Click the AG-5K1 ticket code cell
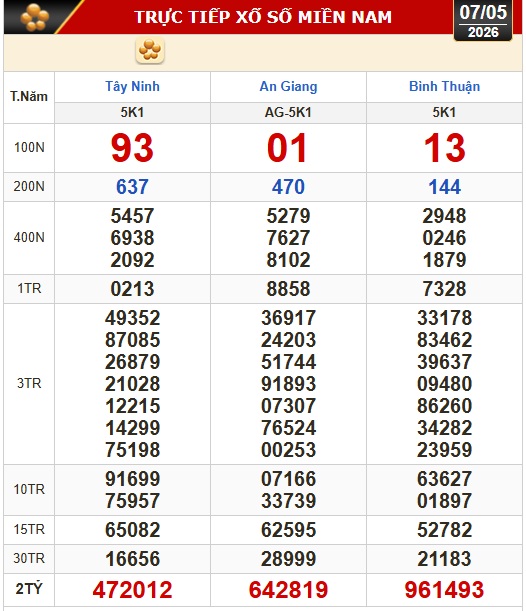Viewport: 526px width, 611px height. coord(288,113)
